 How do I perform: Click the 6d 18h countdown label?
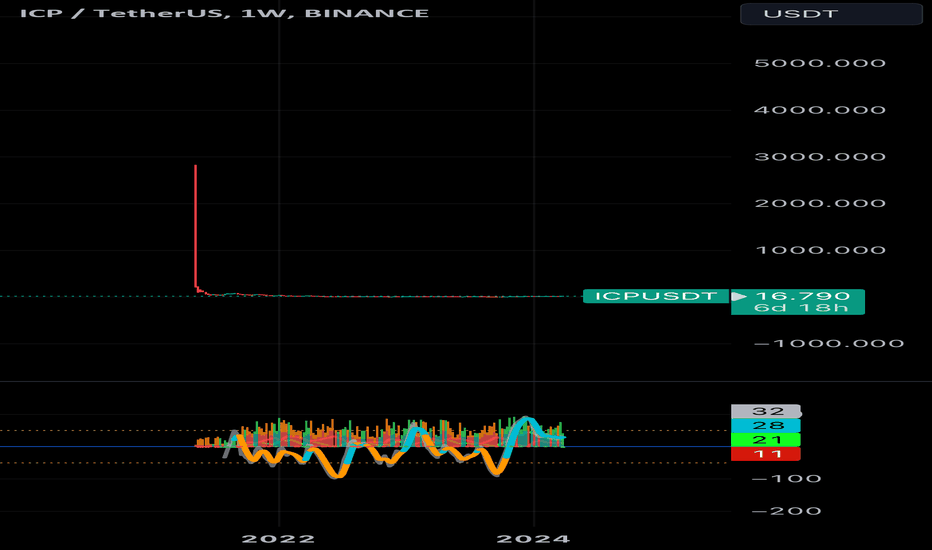(x=800, y=308)
